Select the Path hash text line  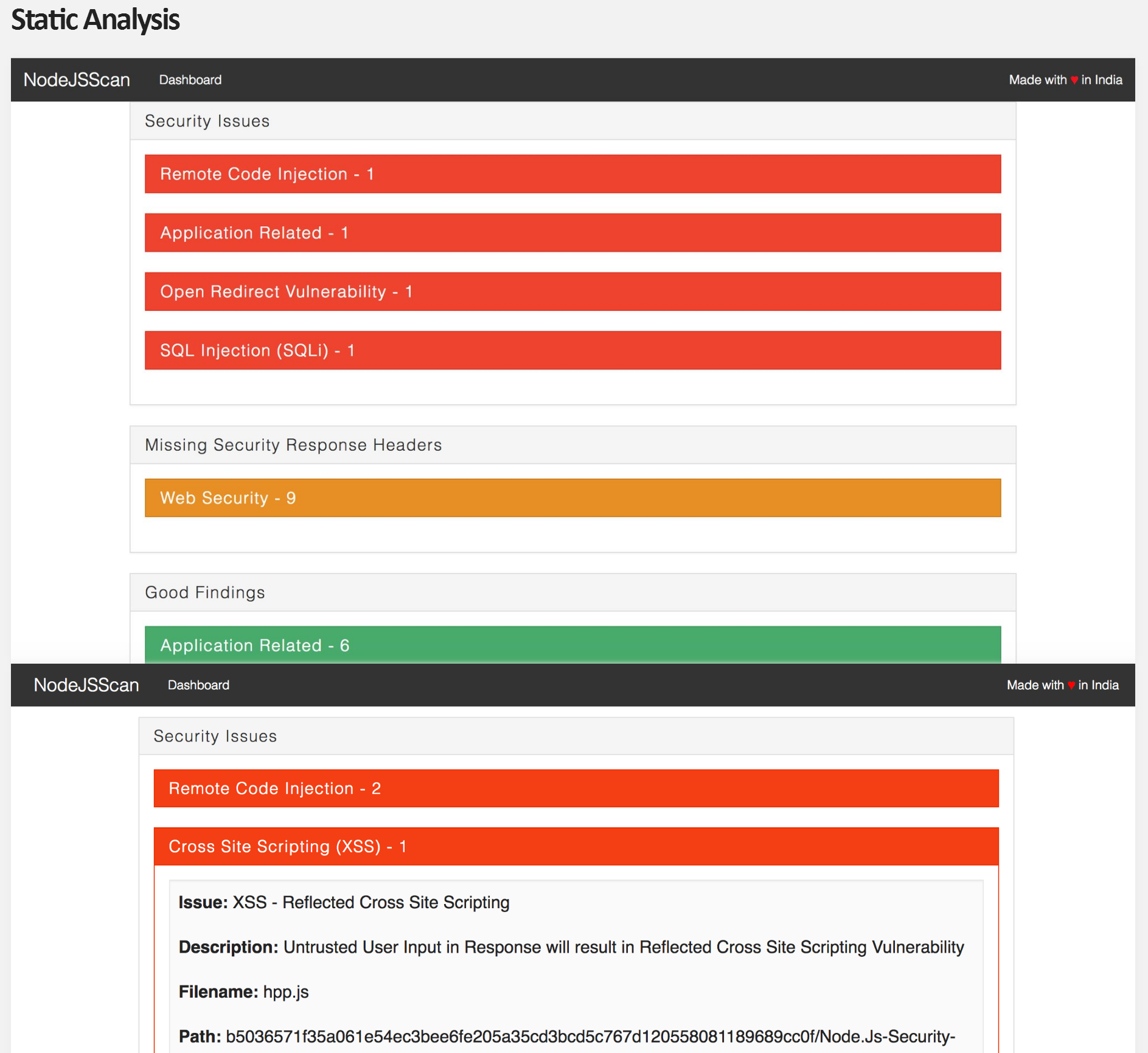click(x=567, y=1037)
